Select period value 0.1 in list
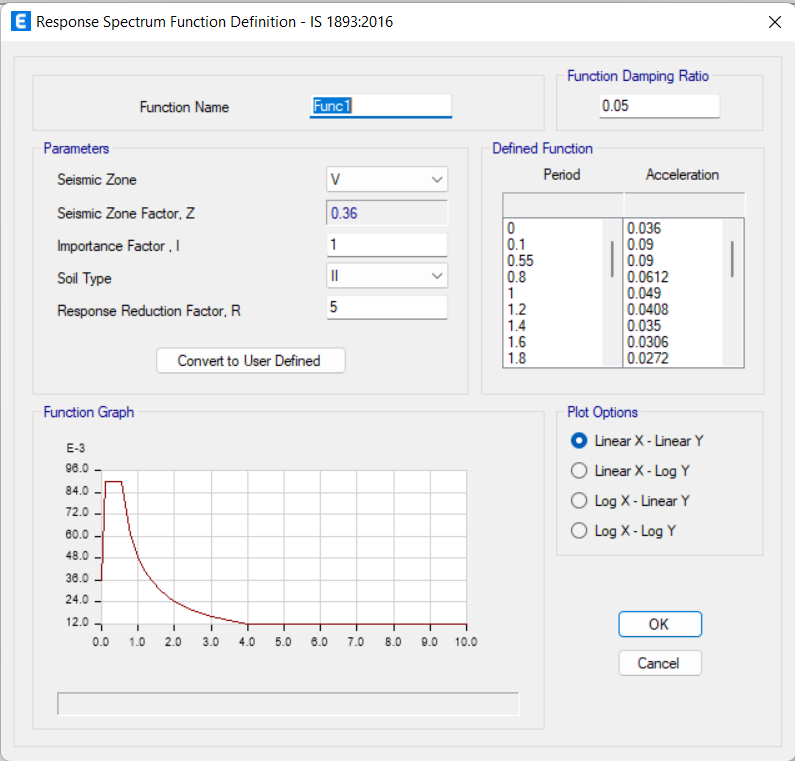795x761 pixels. (516, 244)
